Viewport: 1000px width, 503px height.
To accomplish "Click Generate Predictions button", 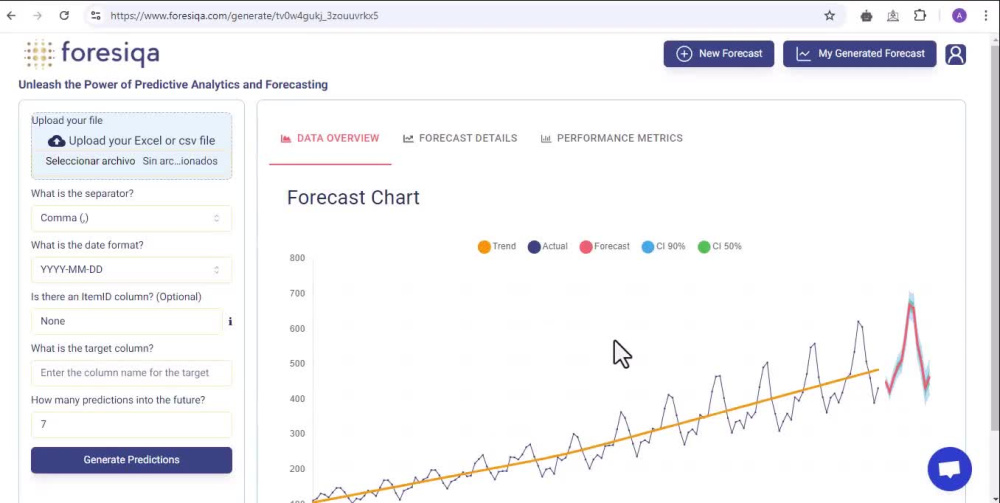I will pyautogui.click(x=131, y=460).
